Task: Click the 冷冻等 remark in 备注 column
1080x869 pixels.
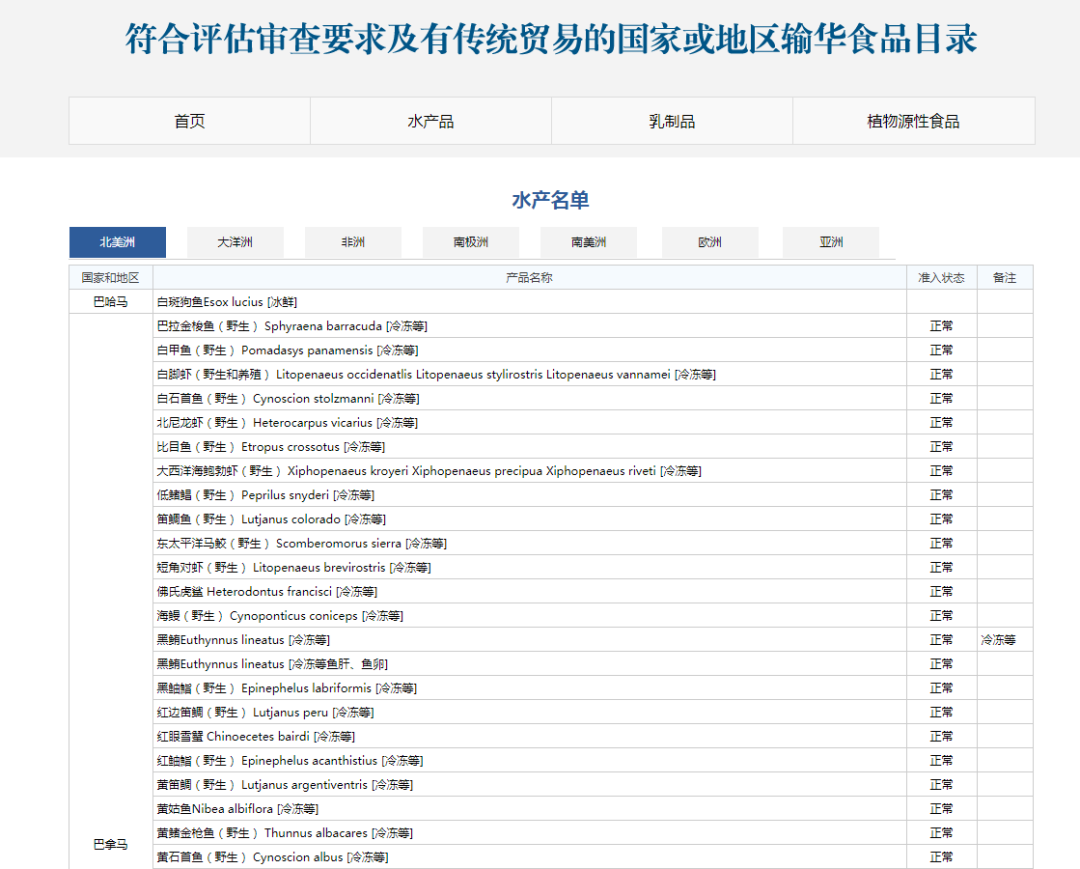Action: 998,640
